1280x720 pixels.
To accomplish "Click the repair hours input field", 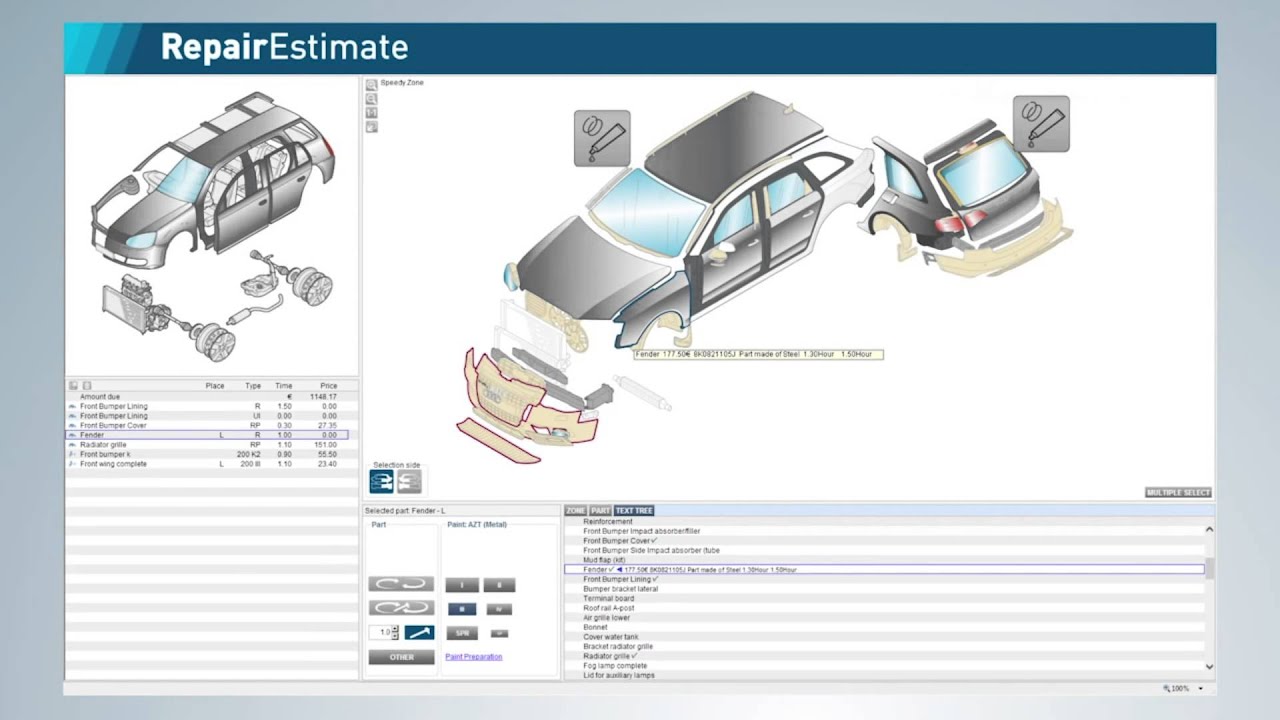I will (x=380, y=633).
